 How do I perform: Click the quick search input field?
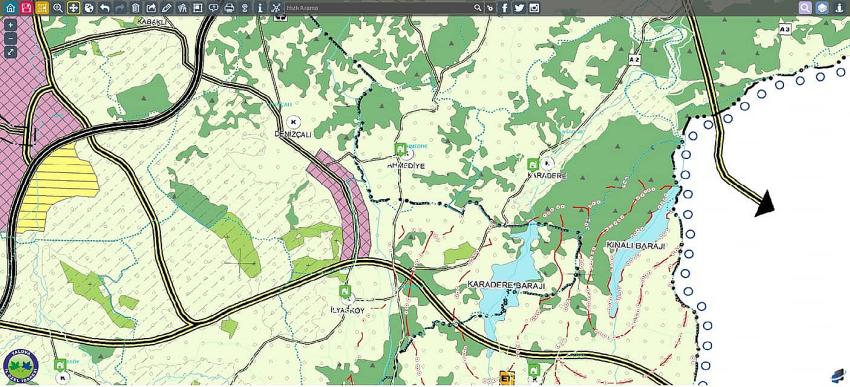pos(378,8)
